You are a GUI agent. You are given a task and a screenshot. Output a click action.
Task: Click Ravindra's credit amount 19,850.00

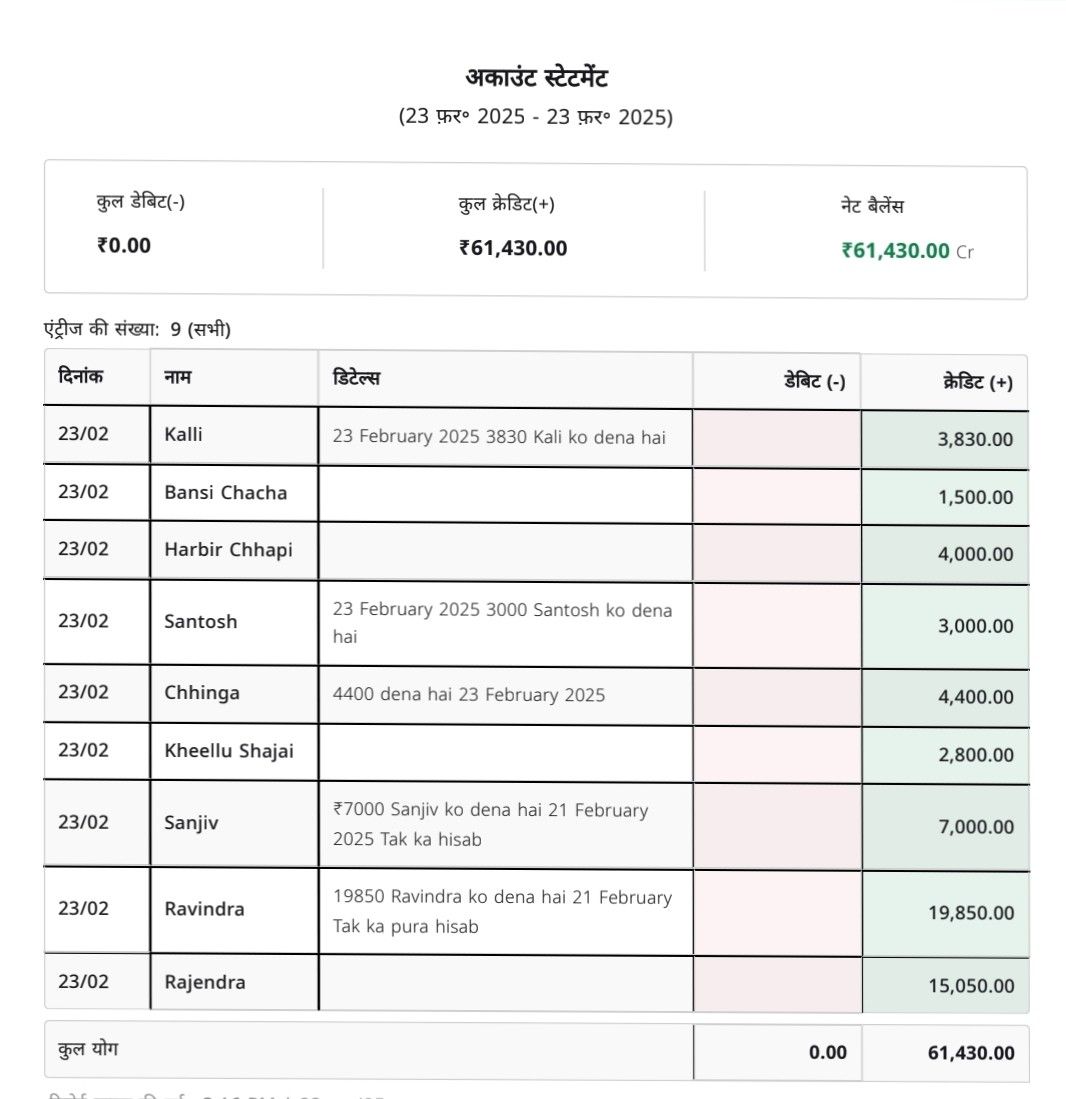point(970,912)
